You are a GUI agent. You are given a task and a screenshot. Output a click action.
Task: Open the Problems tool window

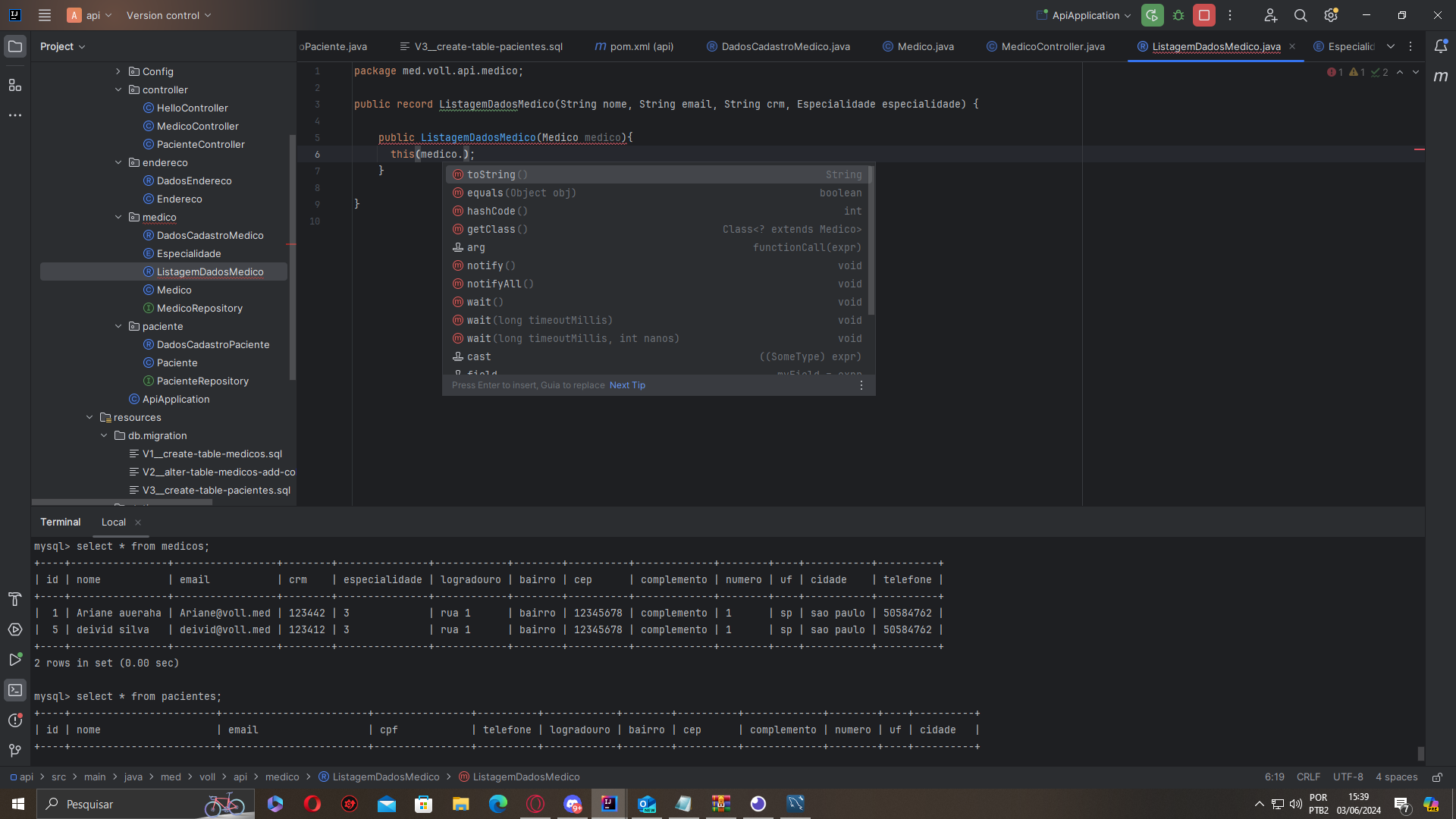click(15, 720)
